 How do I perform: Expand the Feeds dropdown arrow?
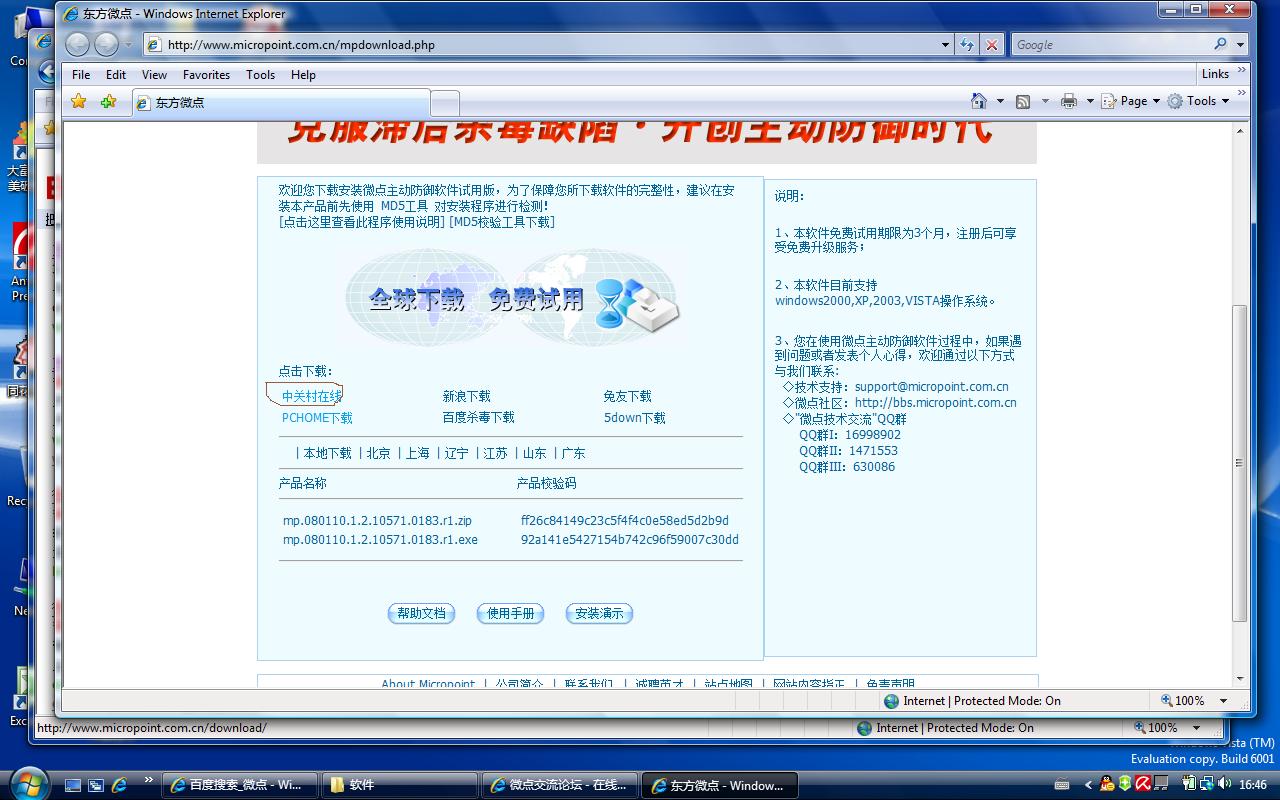click(x=1045, y=101)
